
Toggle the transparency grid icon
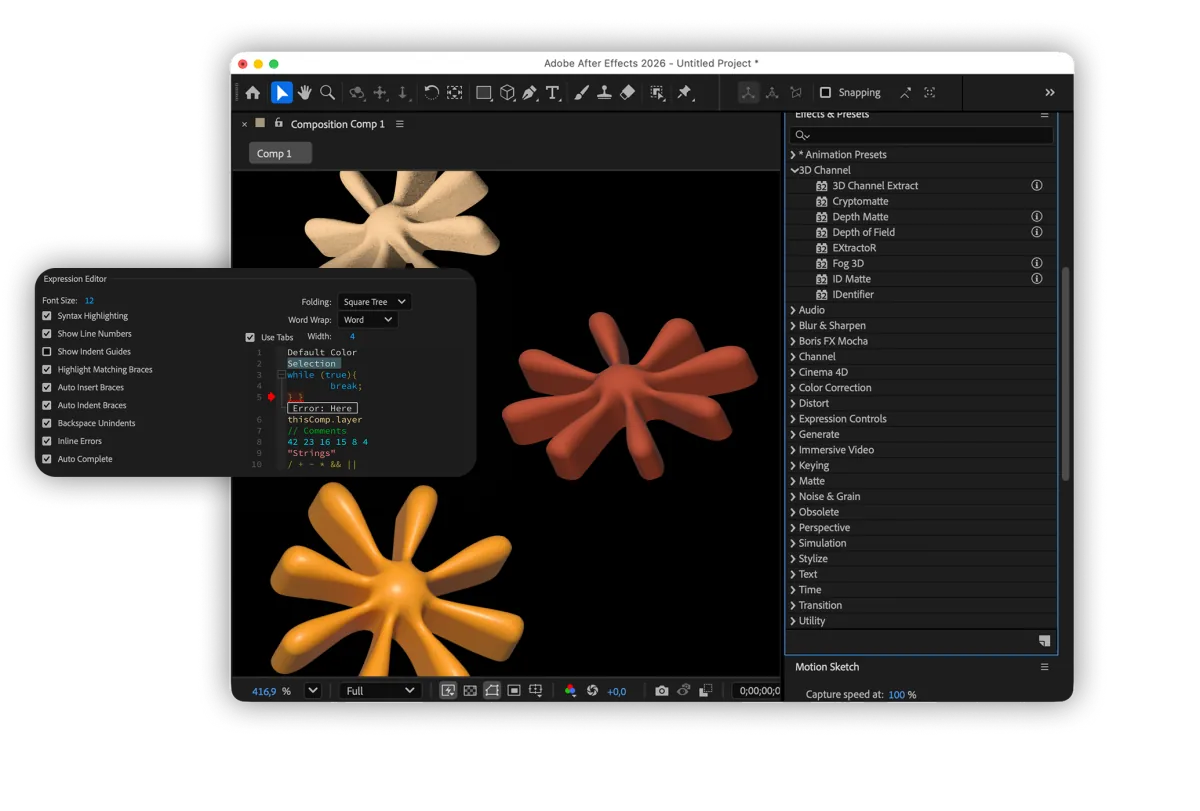(470, 691)
